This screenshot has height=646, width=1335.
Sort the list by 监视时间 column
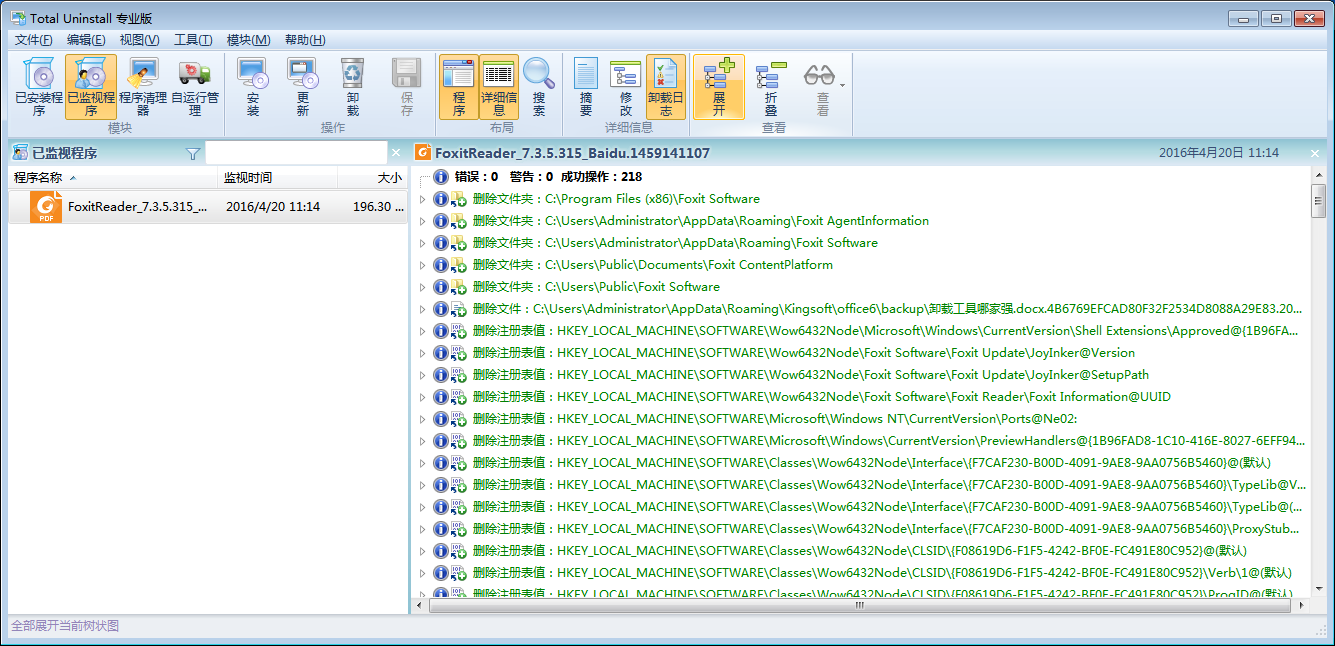click(276, 178)
